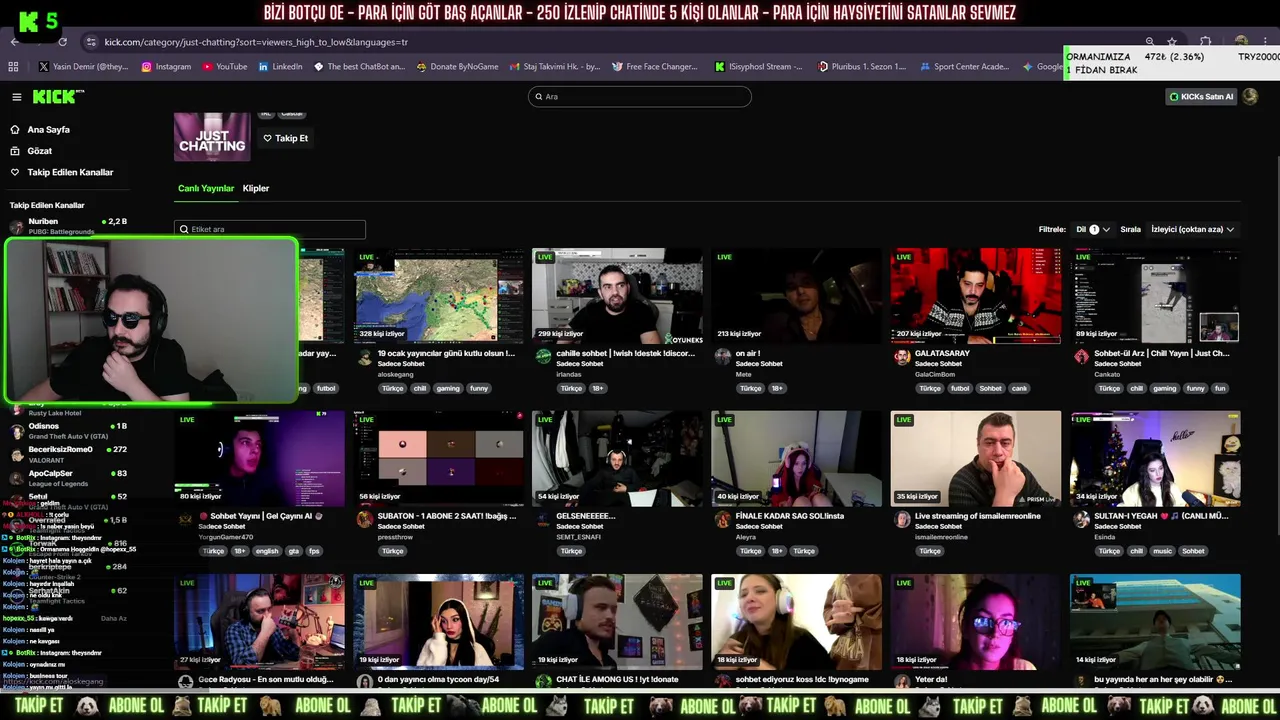Click the GalaCimBom channel avatar
This screenshot has height=720, width=1280.
(x=902, y=357)
